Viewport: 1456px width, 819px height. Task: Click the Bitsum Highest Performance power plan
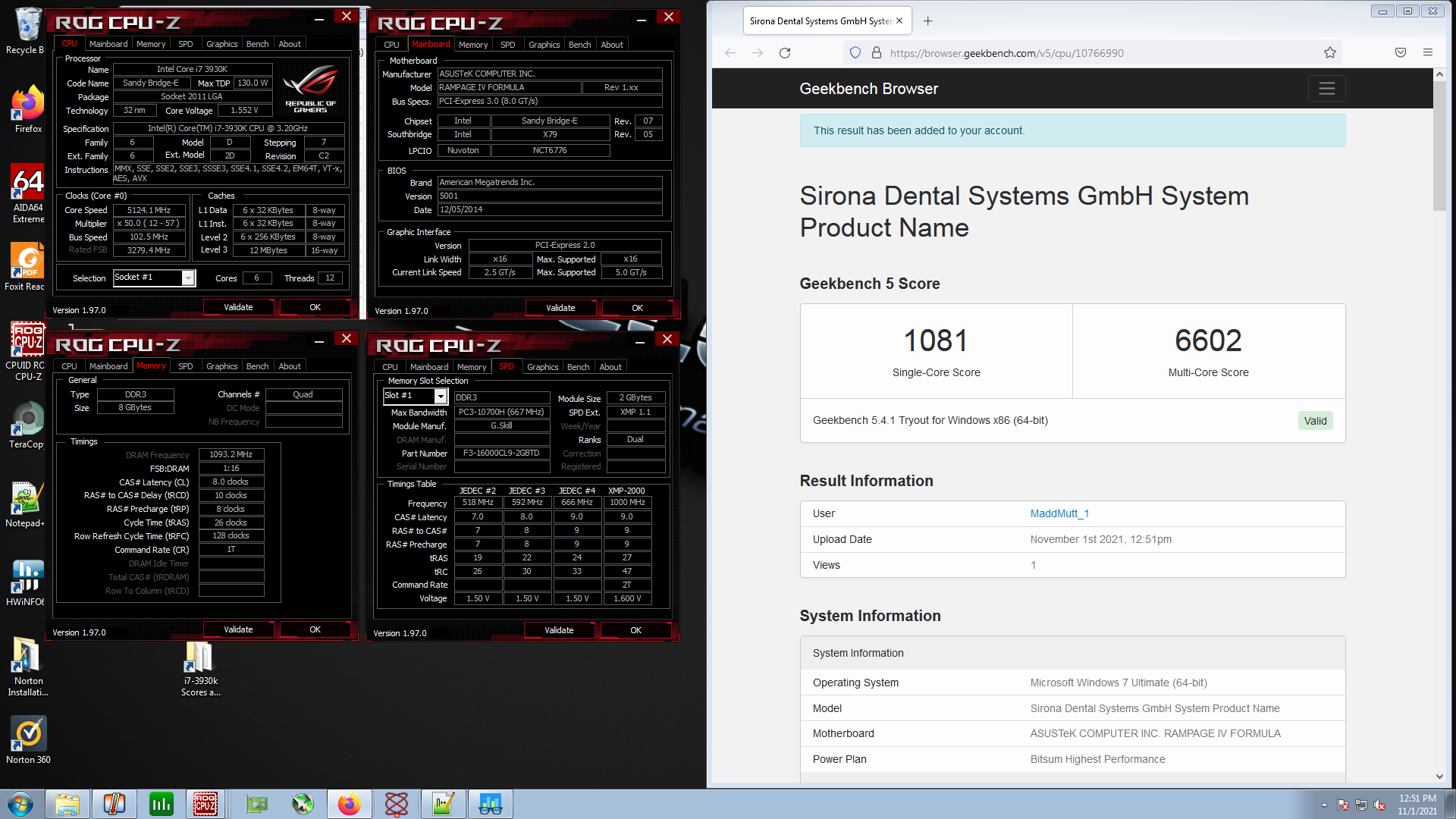[1097, 759]
